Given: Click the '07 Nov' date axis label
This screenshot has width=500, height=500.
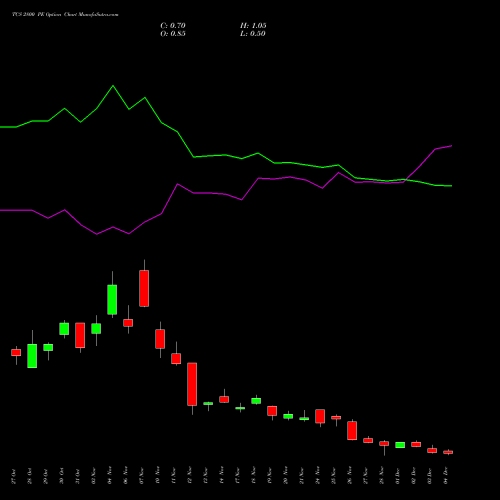Looking at the screenshot, I should (142, 476).
